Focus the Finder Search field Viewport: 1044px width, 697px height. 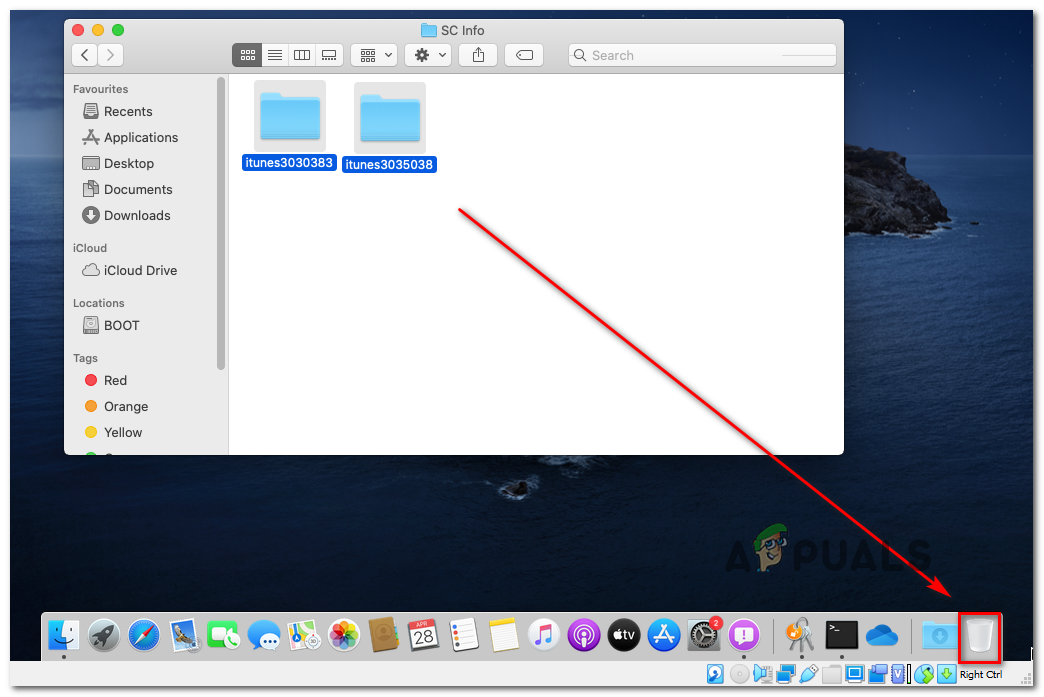[702, 55]
